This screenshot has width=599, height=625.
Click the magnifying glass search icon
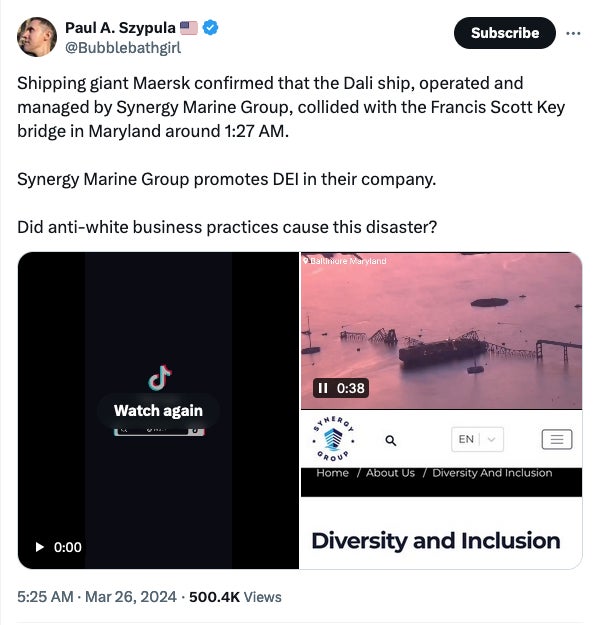tap(391, 440)
